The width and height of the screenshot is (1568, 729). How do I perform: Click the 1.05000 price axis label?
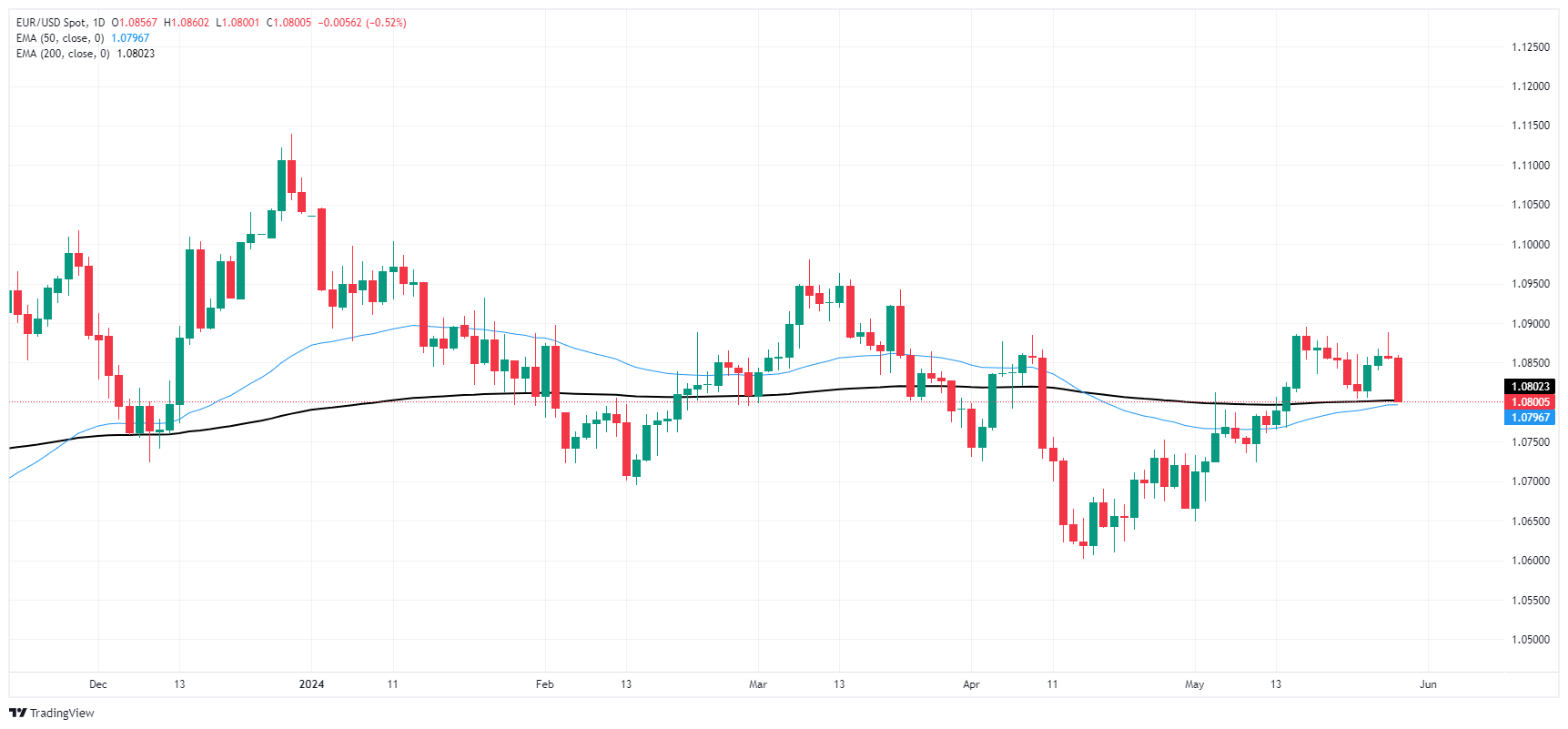click(1530, 640)
